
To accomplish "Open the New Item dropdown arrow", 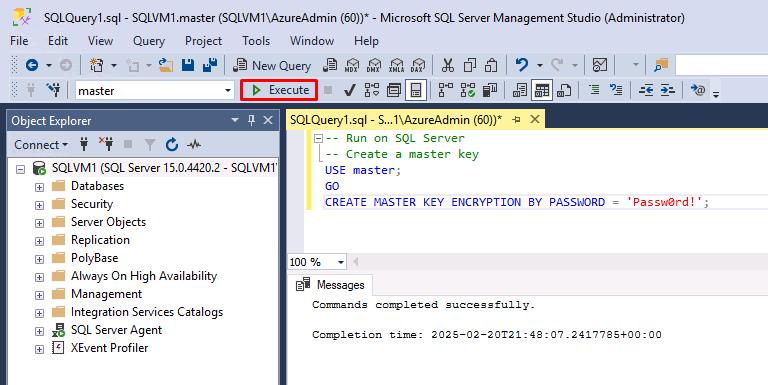I will [x=114, y=65].
